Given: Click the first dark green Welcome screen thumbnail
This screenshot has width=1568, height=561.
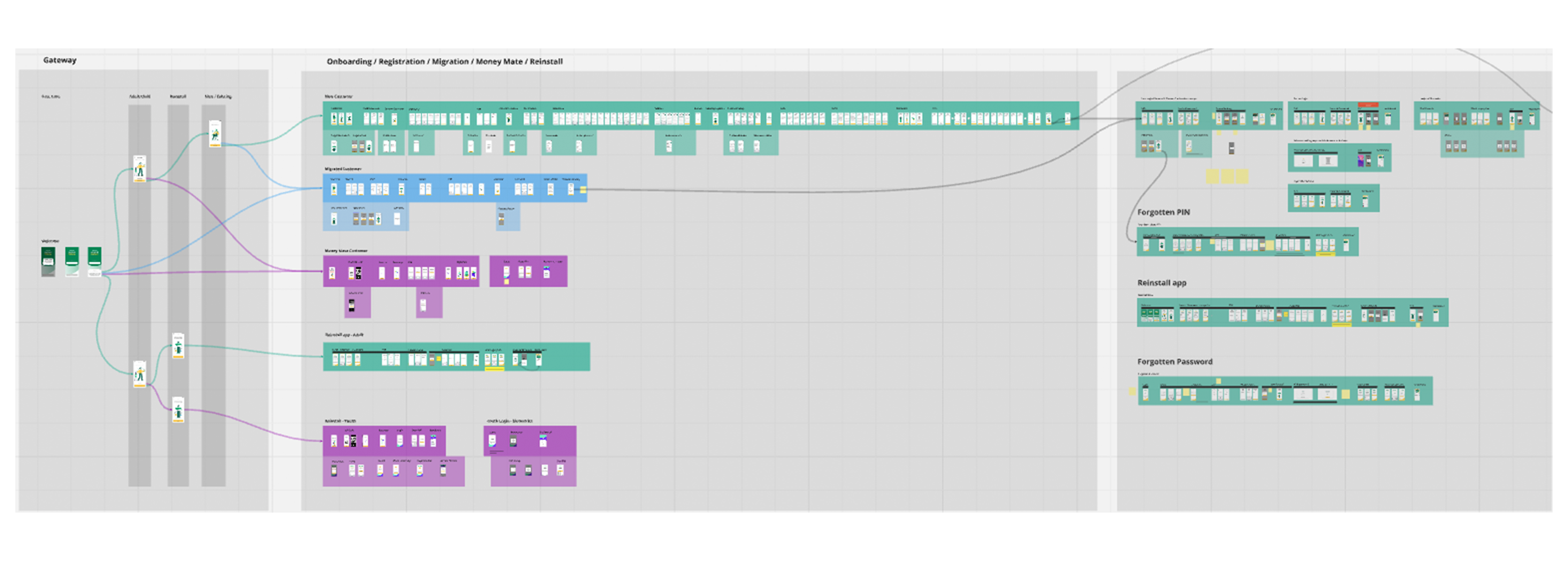Looking at the screenshot, I should coord(48,262).
